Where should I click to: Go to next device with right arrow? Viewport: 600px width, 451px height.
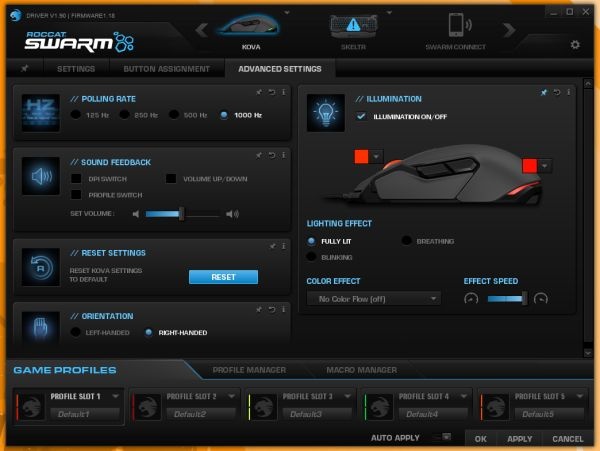509,29
